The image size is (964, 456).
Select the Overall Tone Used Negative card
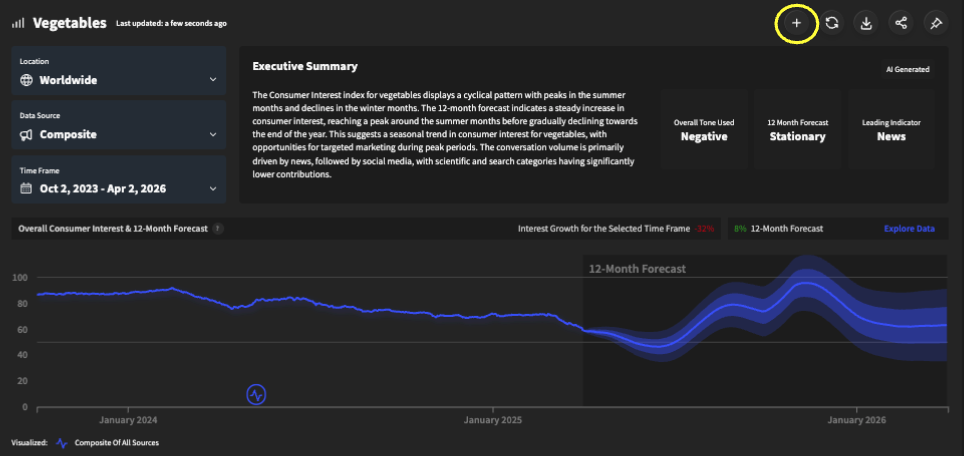pyautogui.click(x=704, y=130)
